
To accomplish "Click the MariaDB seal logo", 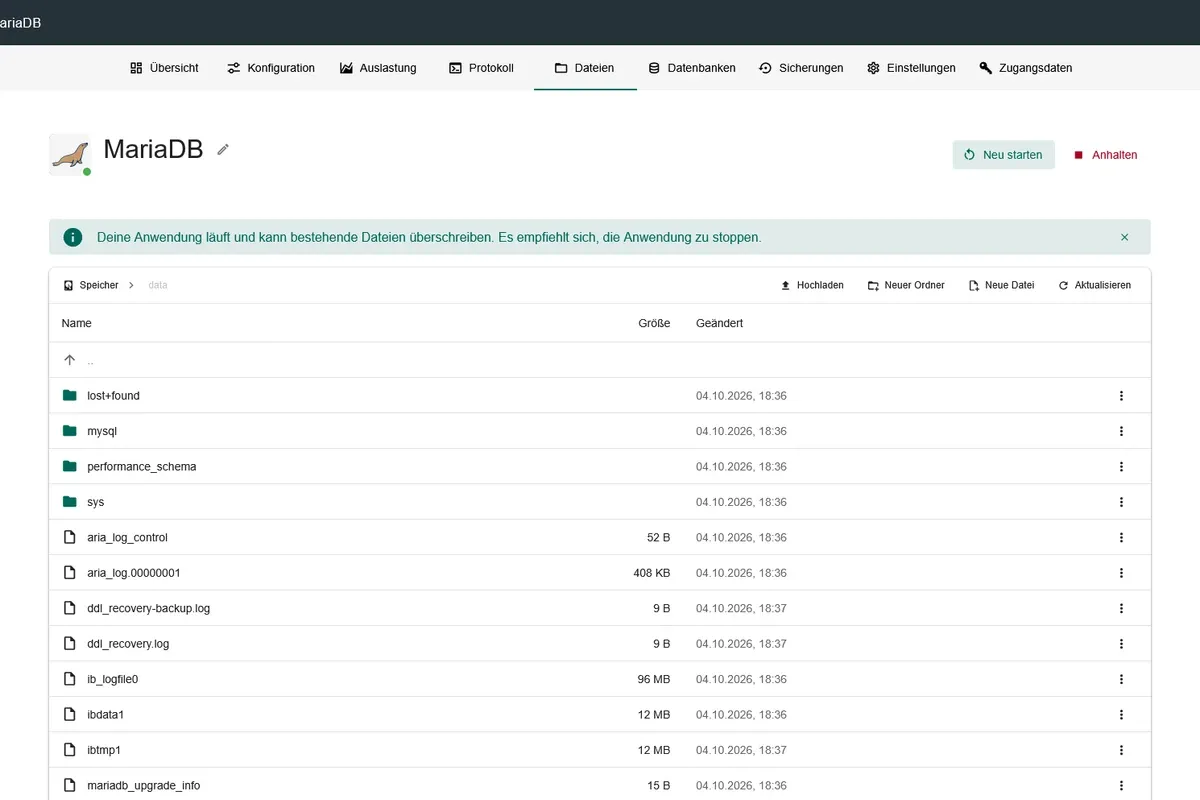I will (70, 154).
